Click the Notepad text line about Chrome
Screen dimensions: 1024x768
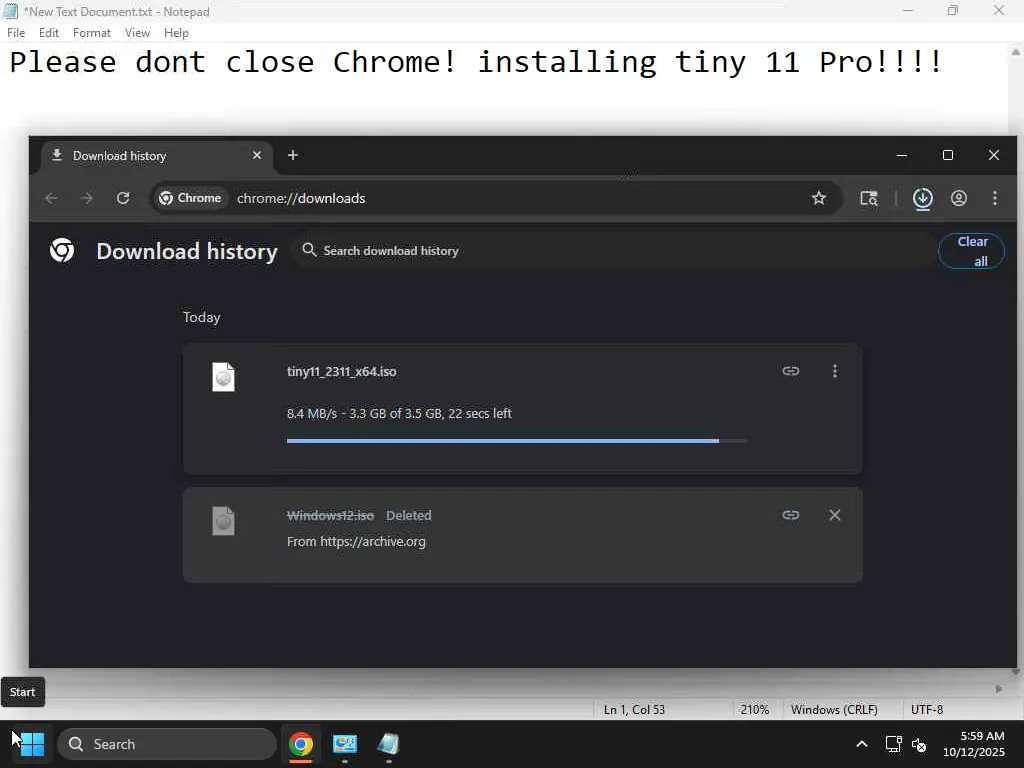(476, 63)
